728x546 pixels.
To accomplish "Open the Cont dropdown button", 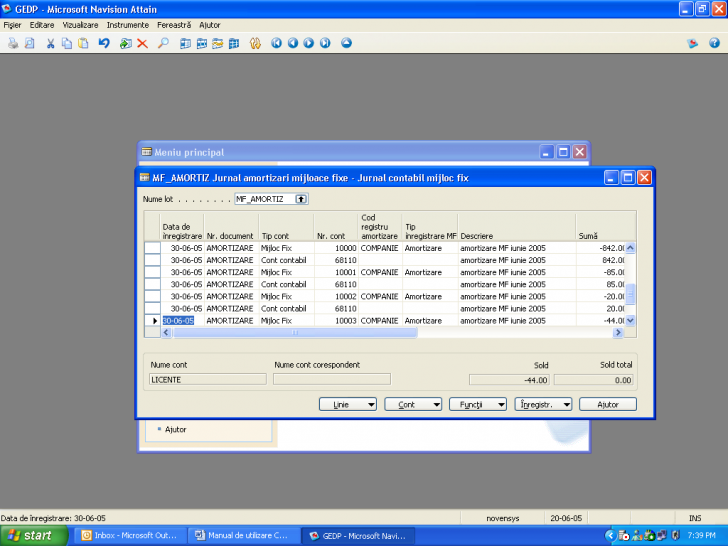I will pyautogui.click(x=413, y=404).
